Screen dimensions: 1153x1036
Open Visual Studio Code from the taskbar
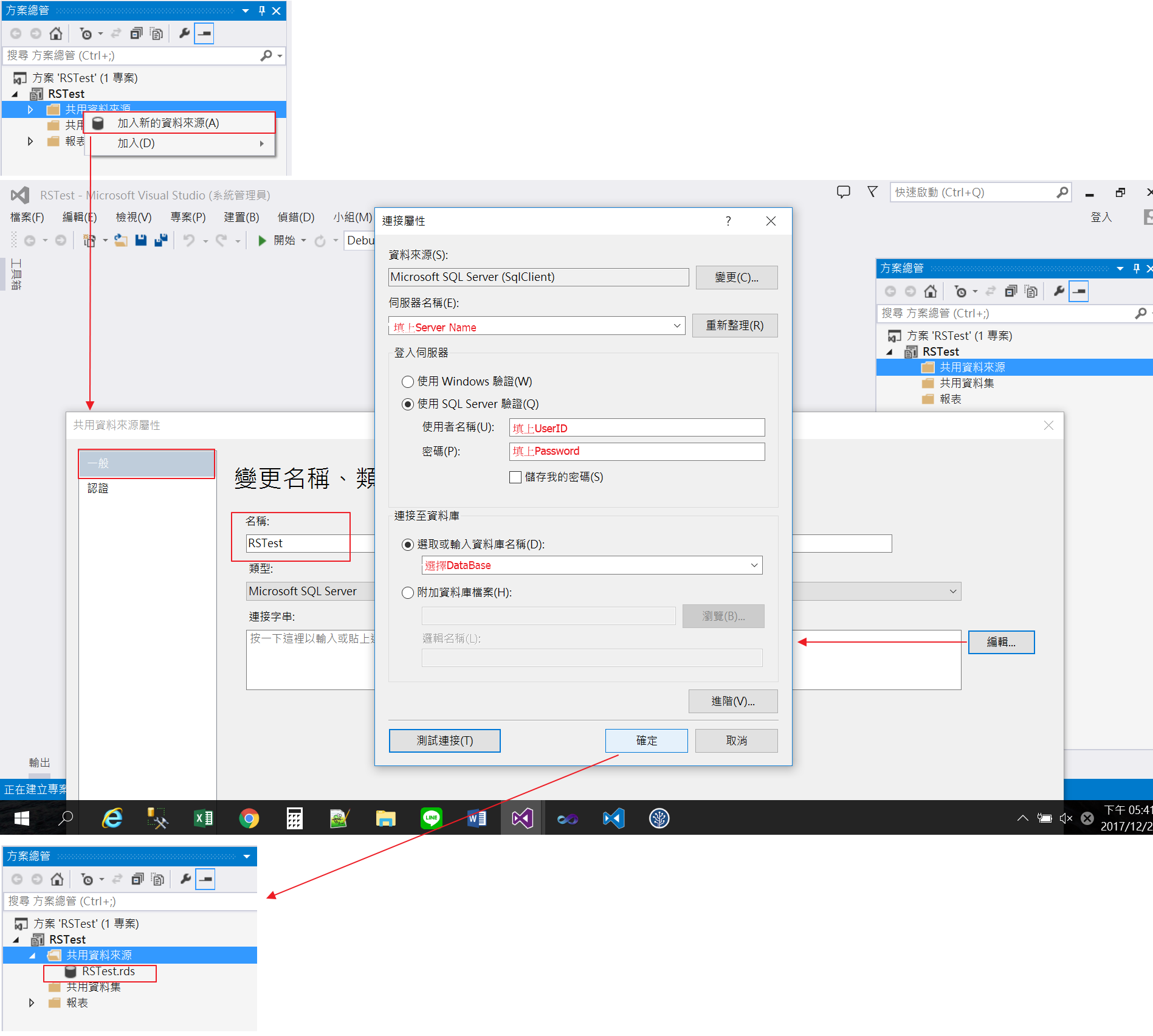[614, 818]
